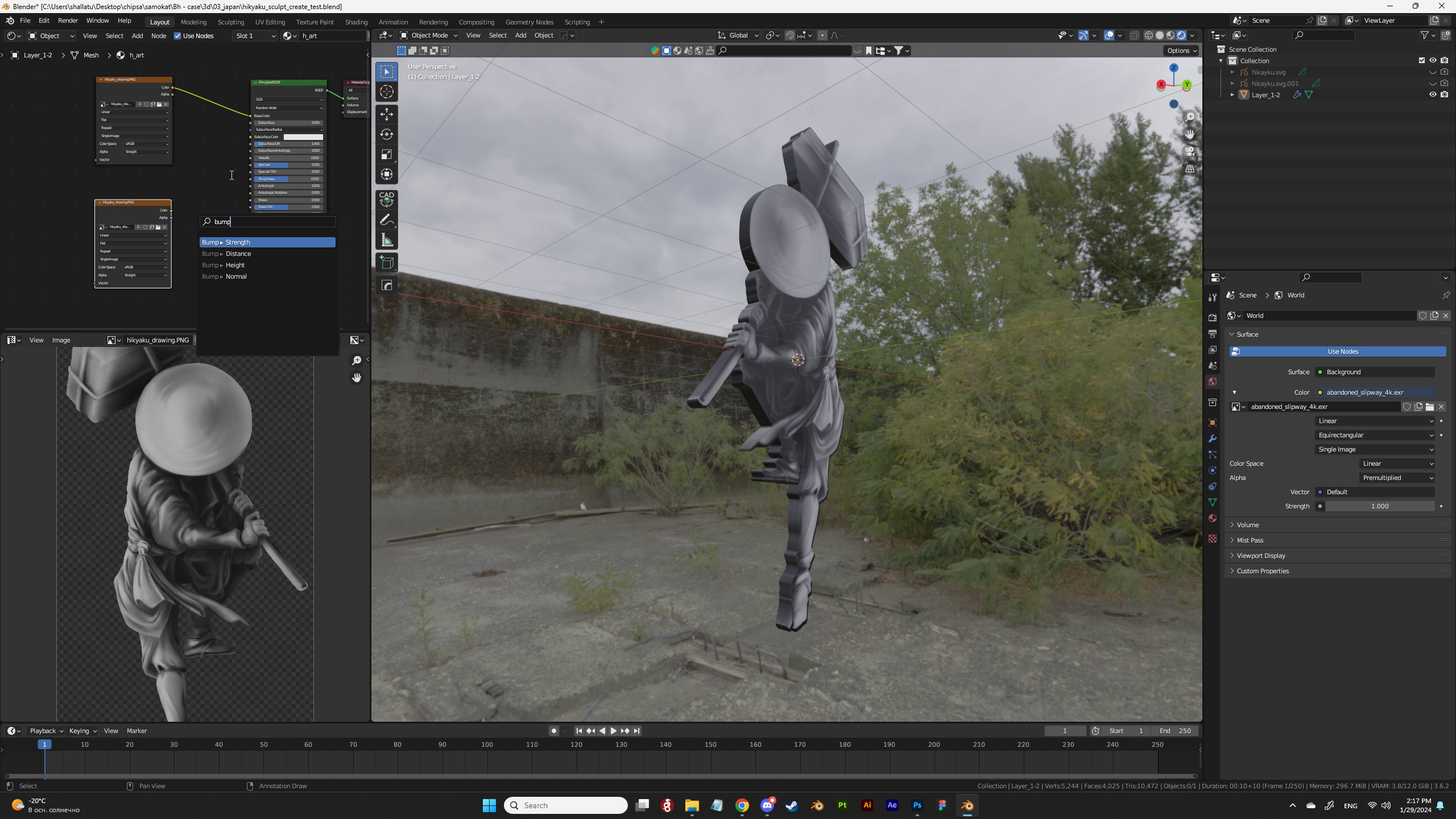Screen dimensions: 1456x819
Task: Select the Rotate tool
Action: [x=387, y=134]
